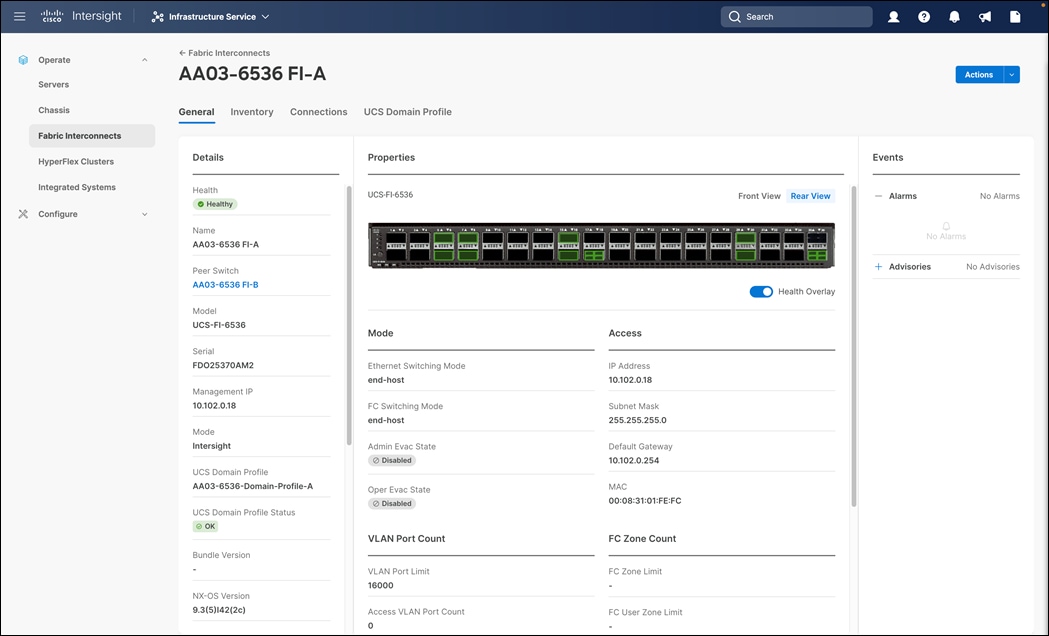Click the announcements megaphone icon
This screenshot has width=1049, height=636.
[984, 16]
